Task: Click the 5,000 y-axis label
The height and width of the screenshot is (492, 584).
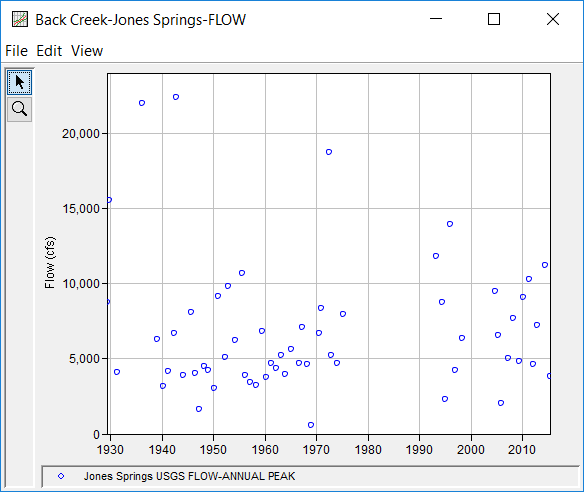Action: pyautogui.click(x=84, y=359)
